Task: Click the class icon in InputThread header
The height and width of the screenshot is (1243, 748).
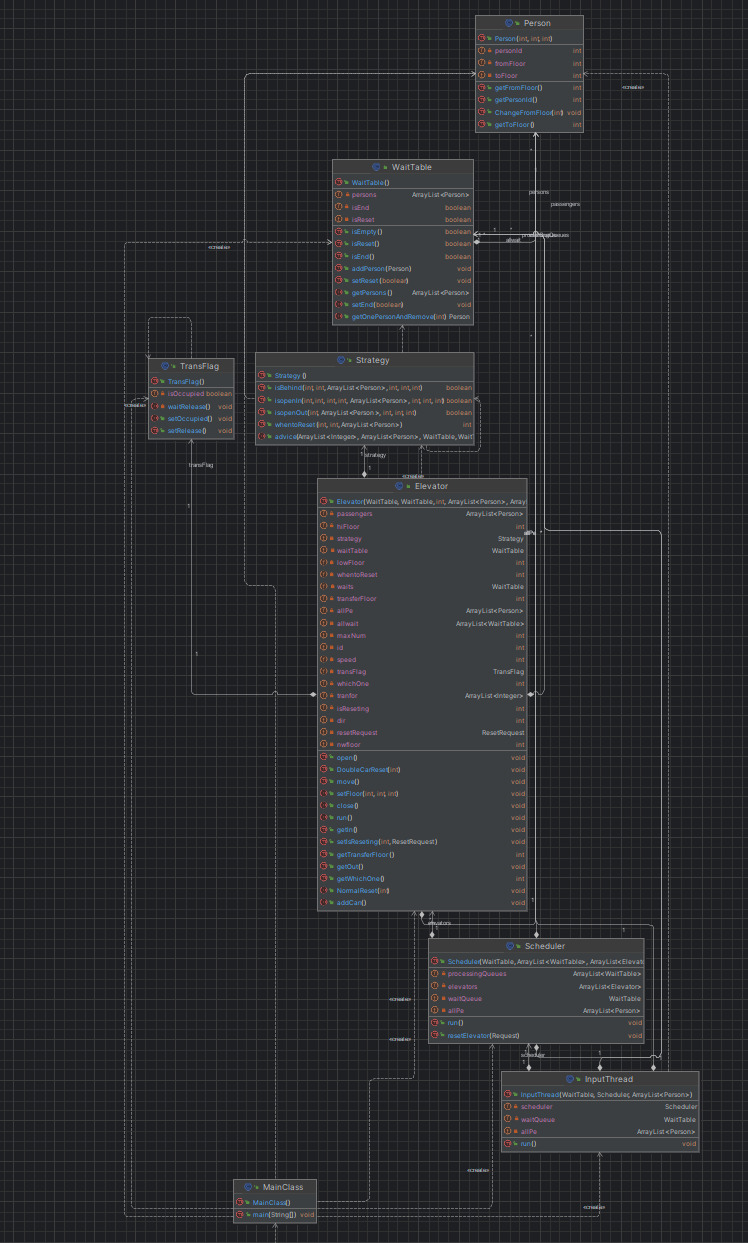Action: pyautogui.click(x=569, y=1079)
